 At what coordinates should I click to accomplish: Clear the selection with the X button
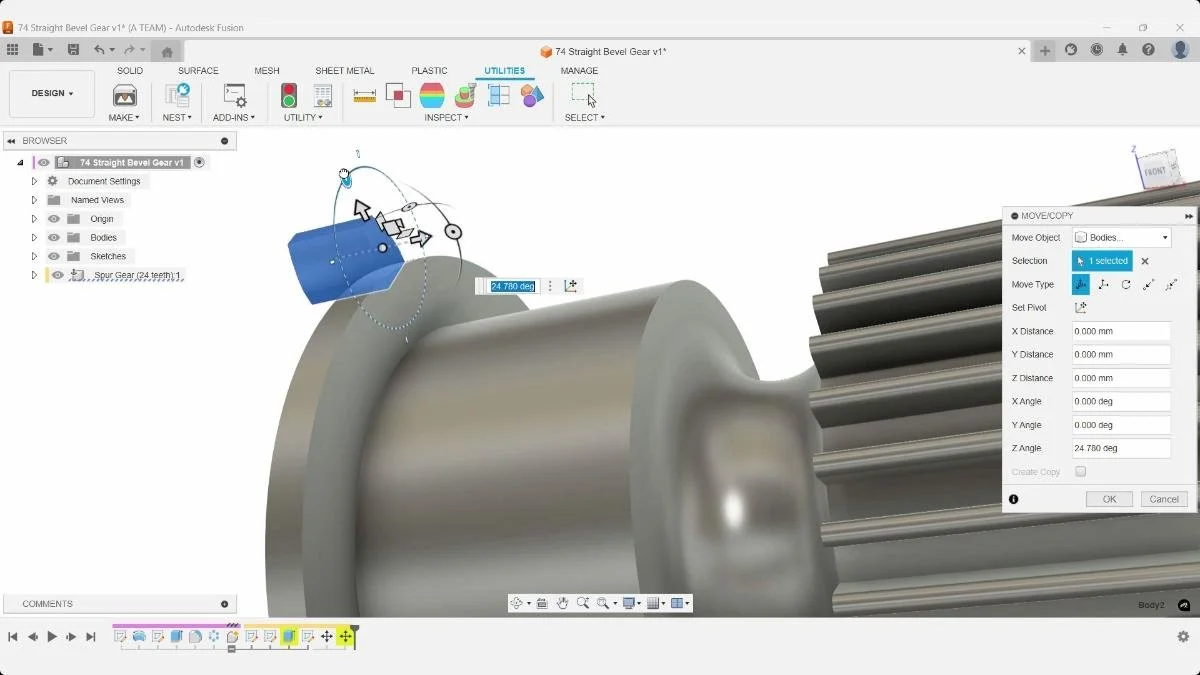1145,261
